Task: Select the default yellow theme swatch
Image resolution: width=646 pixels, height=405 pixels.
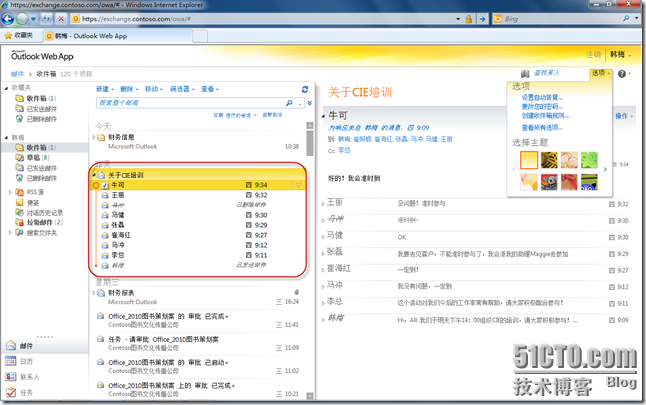Action: pos(529,160)
